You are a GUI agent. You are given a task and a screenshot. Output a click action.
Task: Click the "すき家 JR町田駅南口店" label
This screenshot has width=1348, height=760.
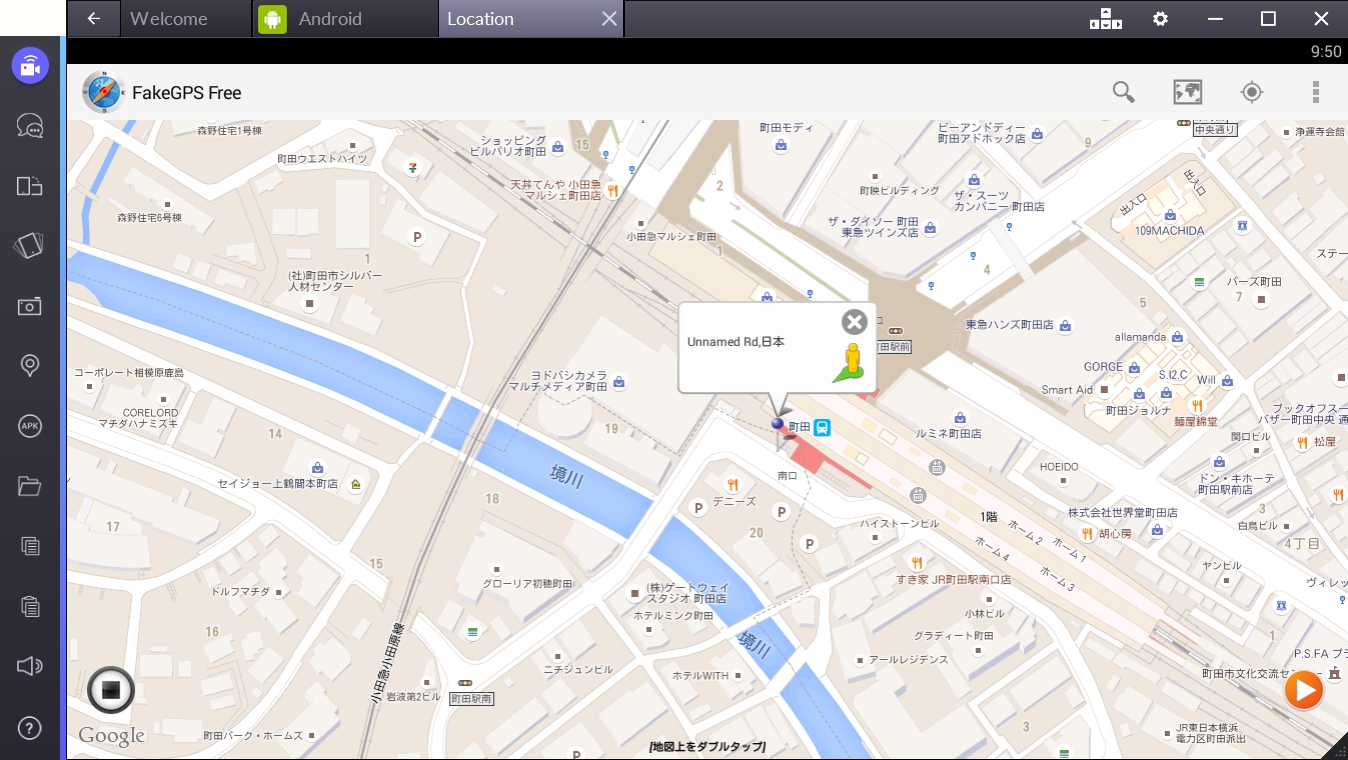click(954, 580)
